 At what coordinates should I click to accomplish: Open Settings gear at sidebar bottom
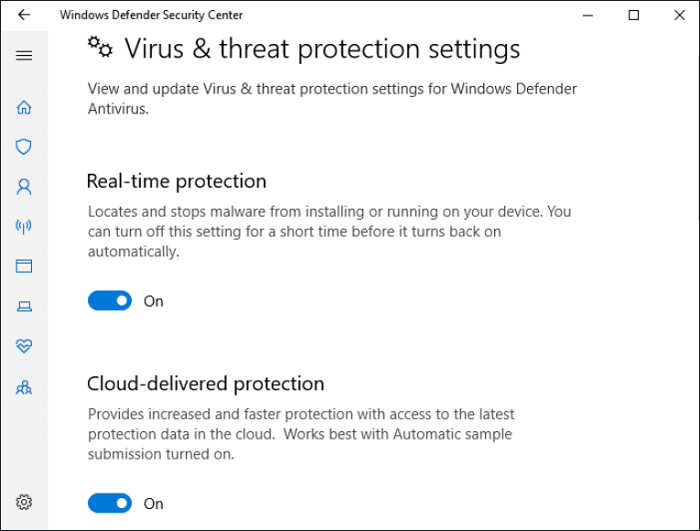[24, 502]
